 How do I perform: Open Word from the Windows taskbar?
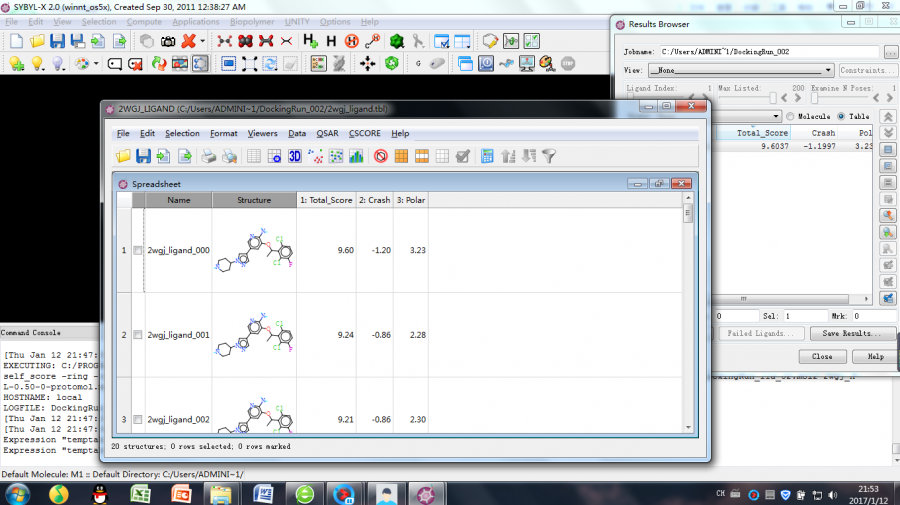263,494
